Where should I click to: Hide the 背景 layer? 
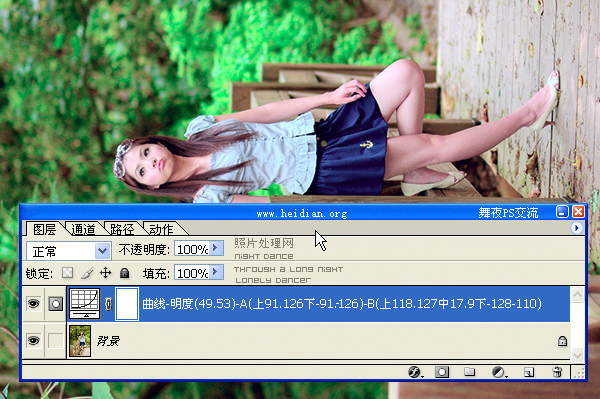34,340
